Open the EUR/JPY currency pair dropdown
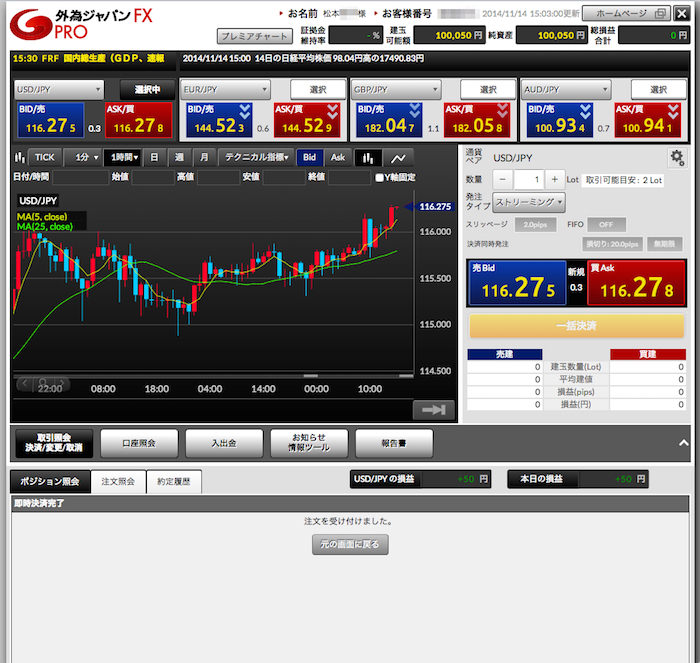The height and width of the screenshot is (663, 700). tap(226, 89)
